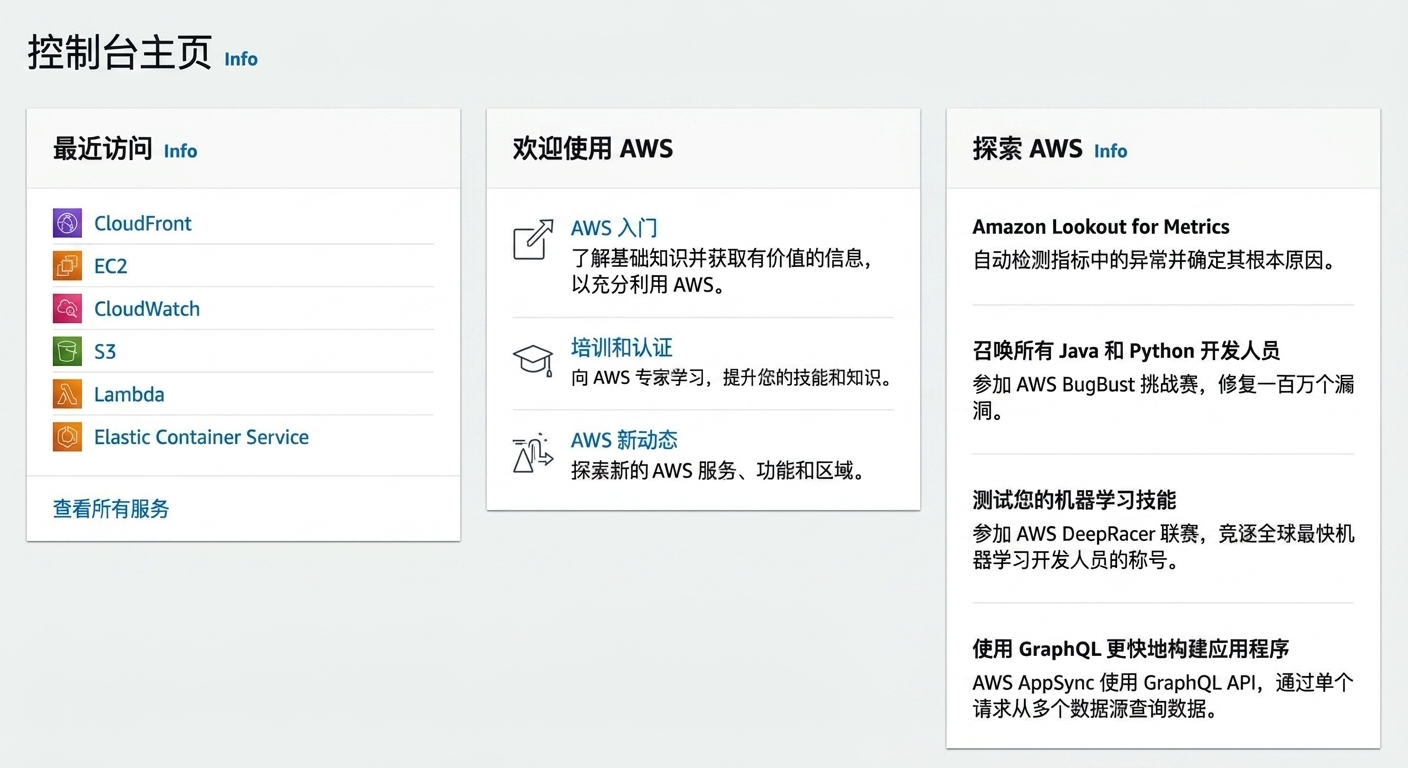
Task: Click the orange EC2 service icon
Action: [67, 266]
